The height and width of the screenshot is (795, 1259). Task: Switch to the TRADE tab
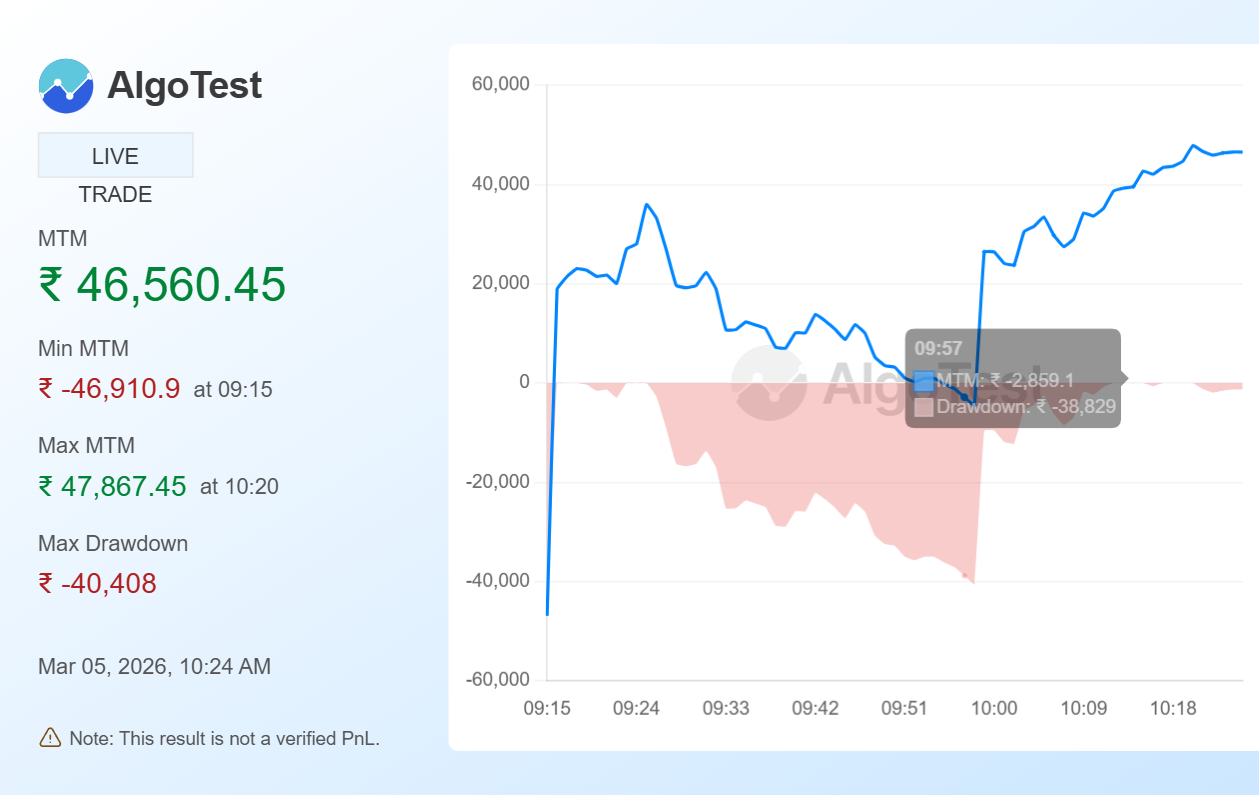coord(115,194)
